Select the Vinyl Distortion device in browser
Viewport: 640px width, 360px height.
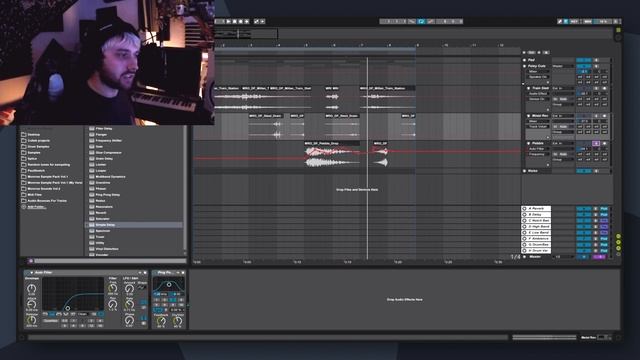[x=107, y=249]
